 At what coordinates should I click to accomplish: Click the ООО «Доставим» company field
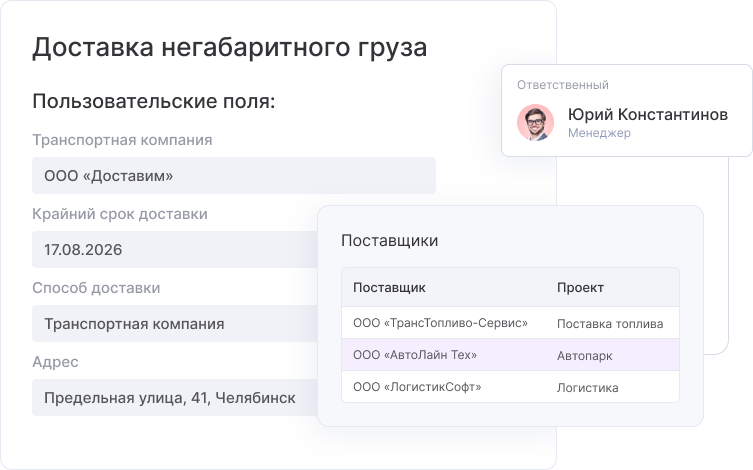click(233, 176)
